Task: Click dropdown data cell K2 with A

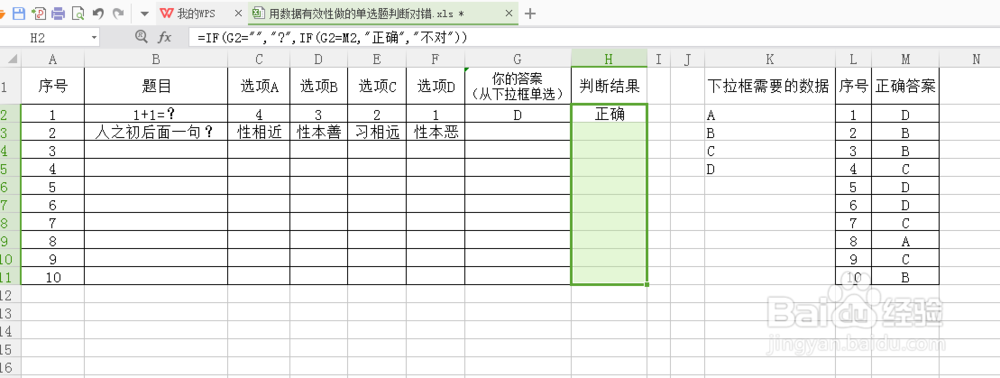Action: [x=770, y=115]
